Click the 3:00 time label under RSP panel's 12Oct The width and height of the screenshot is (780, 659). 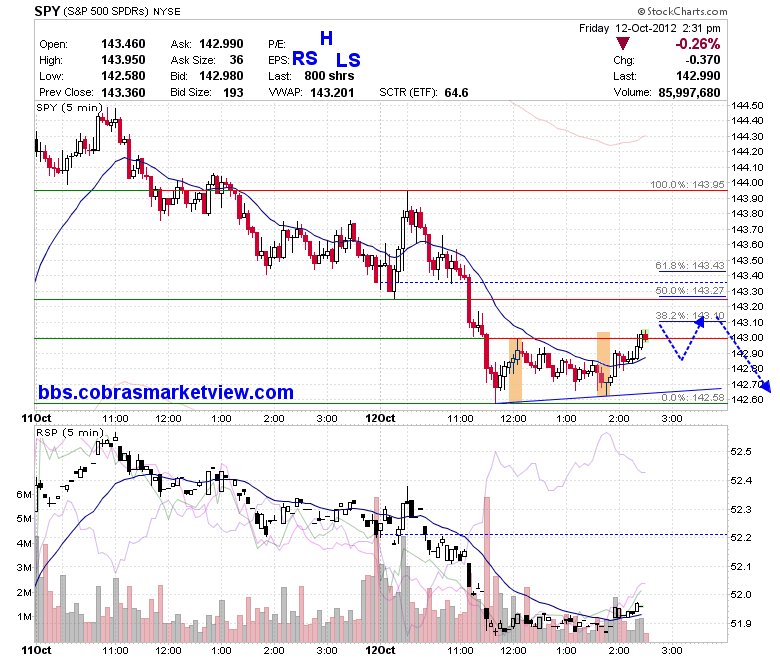pyautogui.click(x=672, y=650)
